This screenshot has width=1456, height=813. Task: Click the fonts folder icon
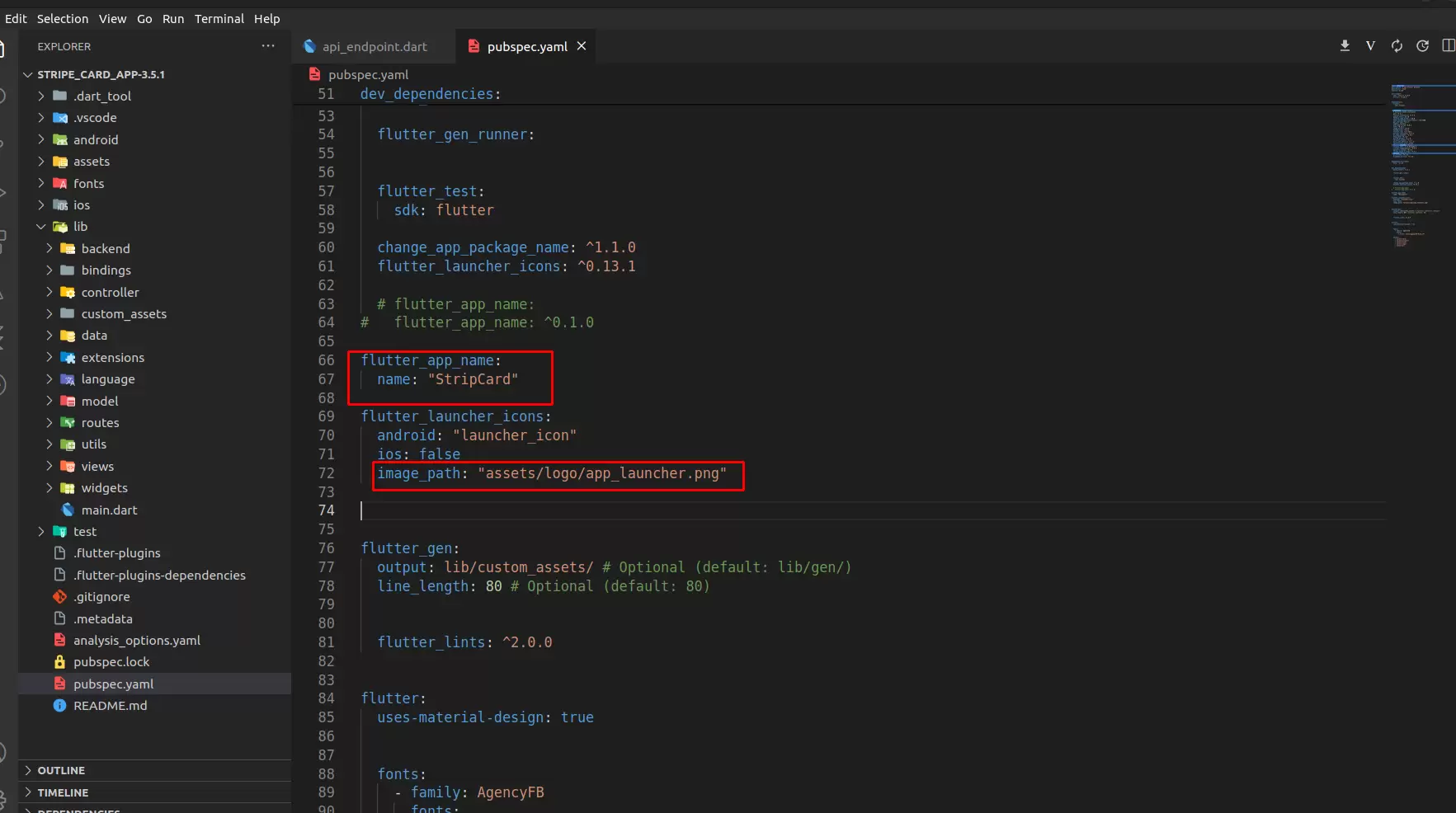pyautogui.click(x=60, y=183)
